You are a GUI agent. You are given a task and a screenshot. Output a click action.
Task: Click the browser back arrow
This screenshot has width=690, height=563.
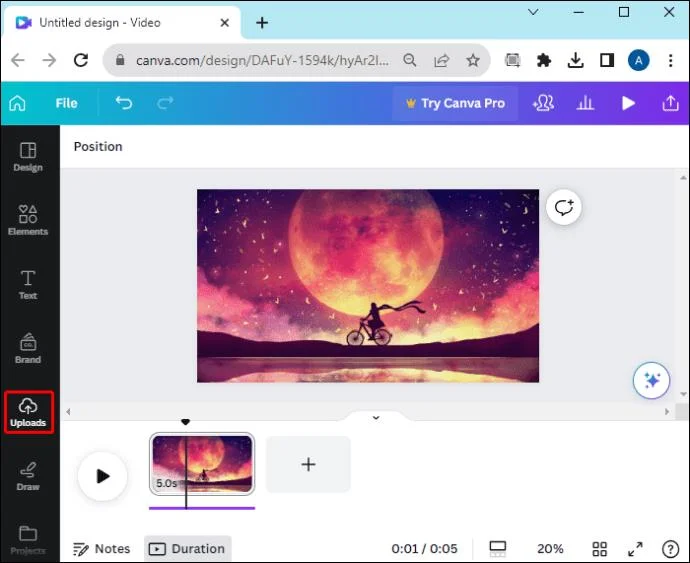(x=18, y=60)
